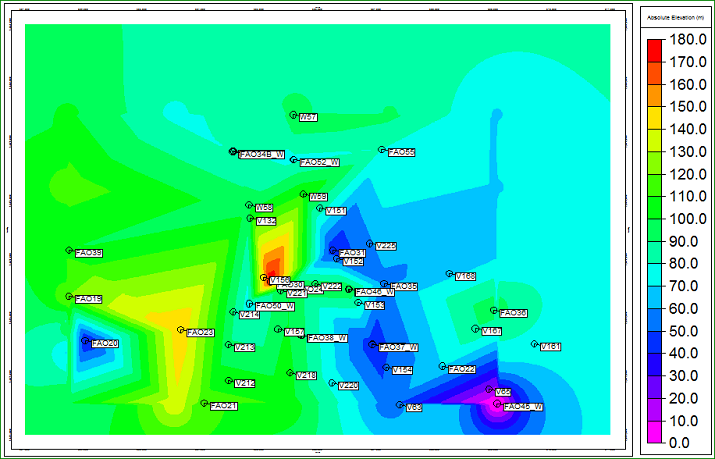Select the FAO34B_W well marker symbol
This screenshot has width=715, height=459.
coord(233,151)
